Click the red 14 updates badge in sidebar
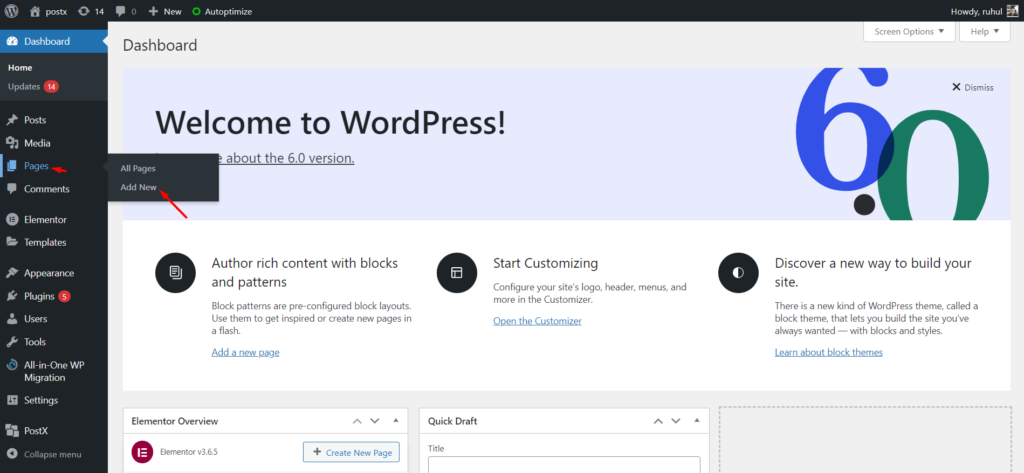 pyautogui.click(x=52, y=86)
